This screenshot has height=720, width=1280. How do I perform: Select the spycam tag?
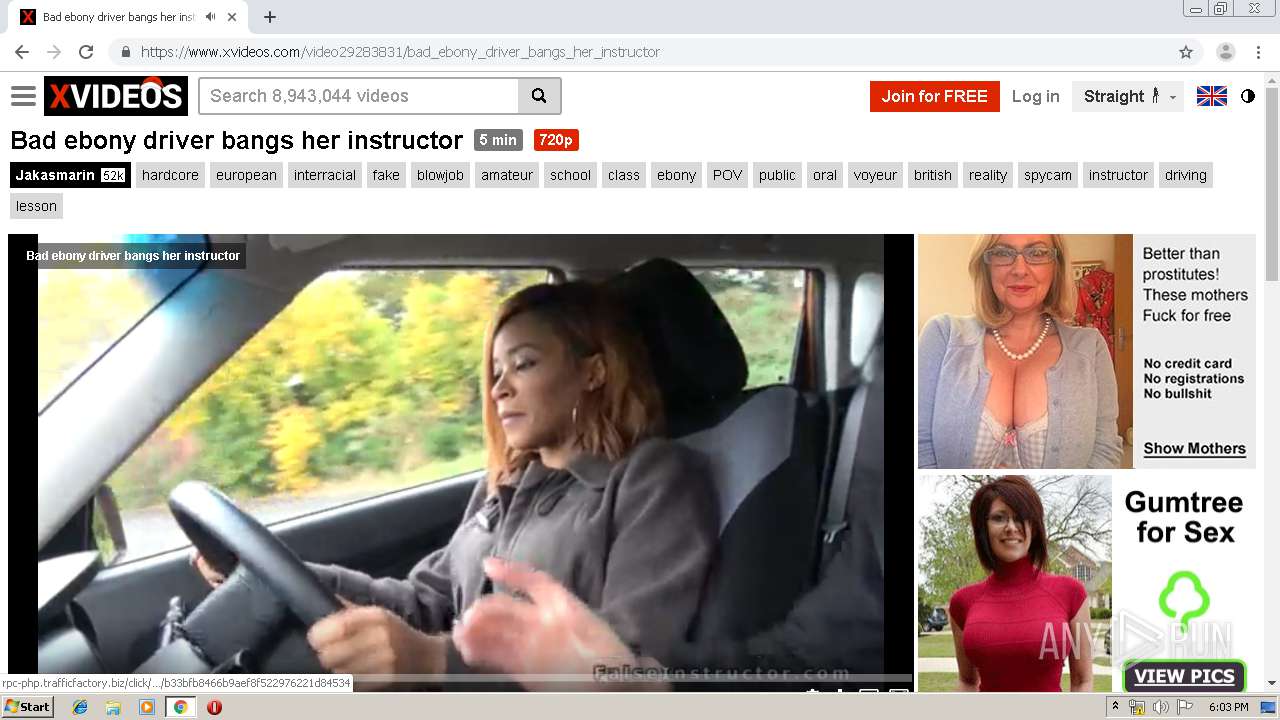tap(1048, 175)
